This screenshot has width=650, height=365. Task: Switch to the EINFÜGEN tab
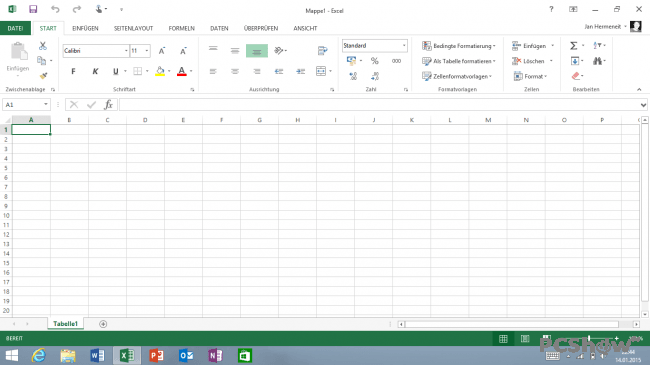(85, 28)
